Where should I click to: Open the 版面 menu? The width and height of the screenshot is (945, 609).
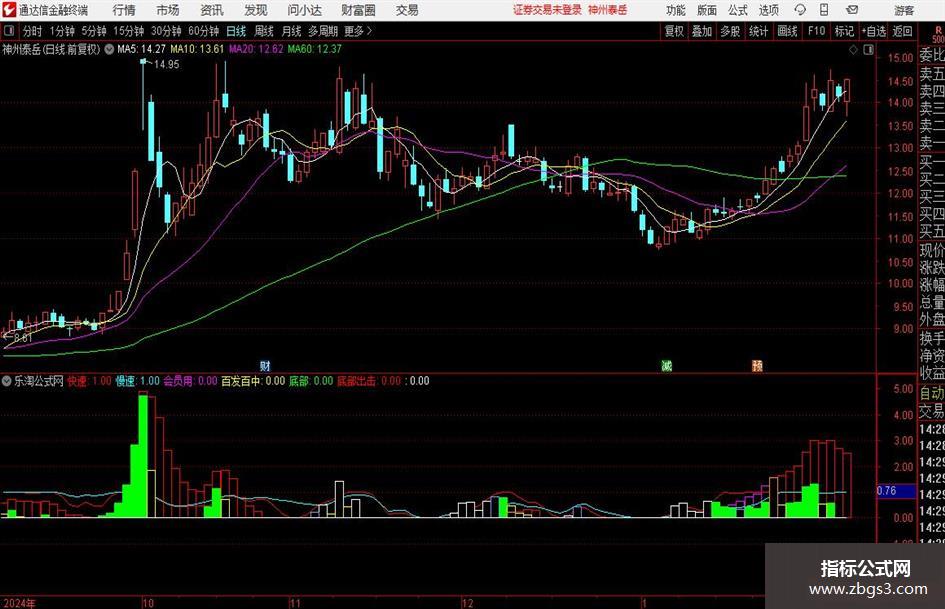[x=707, y=10]
